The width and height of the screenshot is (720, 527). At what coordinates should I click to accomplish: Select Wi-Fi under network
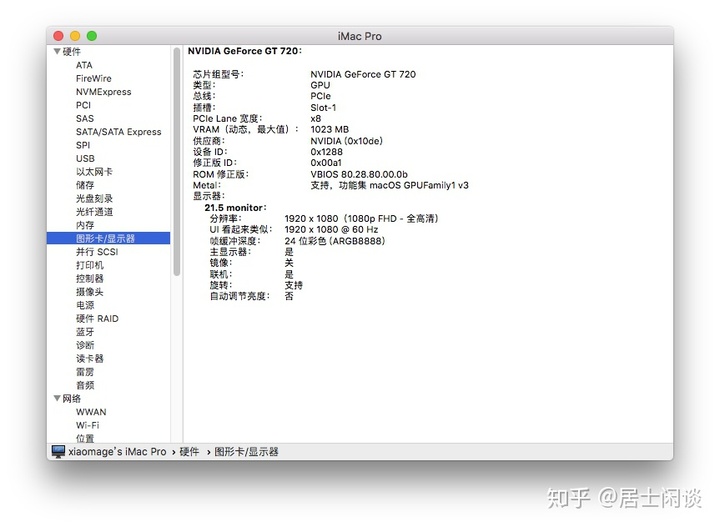click(87, 425)
